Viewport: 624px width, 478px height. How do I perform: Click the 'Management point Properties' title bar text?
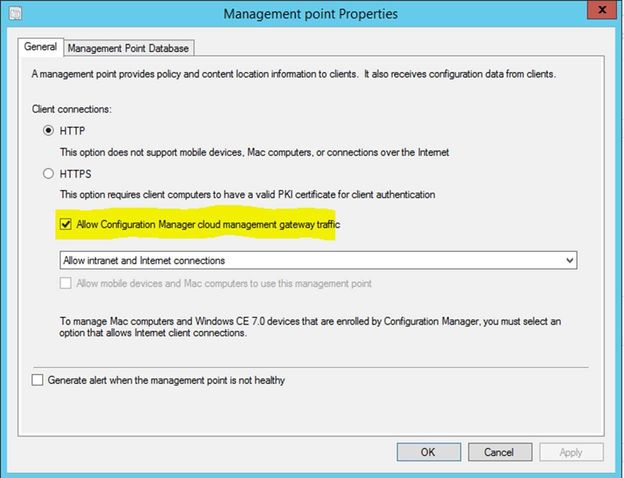tap(311, 14)
